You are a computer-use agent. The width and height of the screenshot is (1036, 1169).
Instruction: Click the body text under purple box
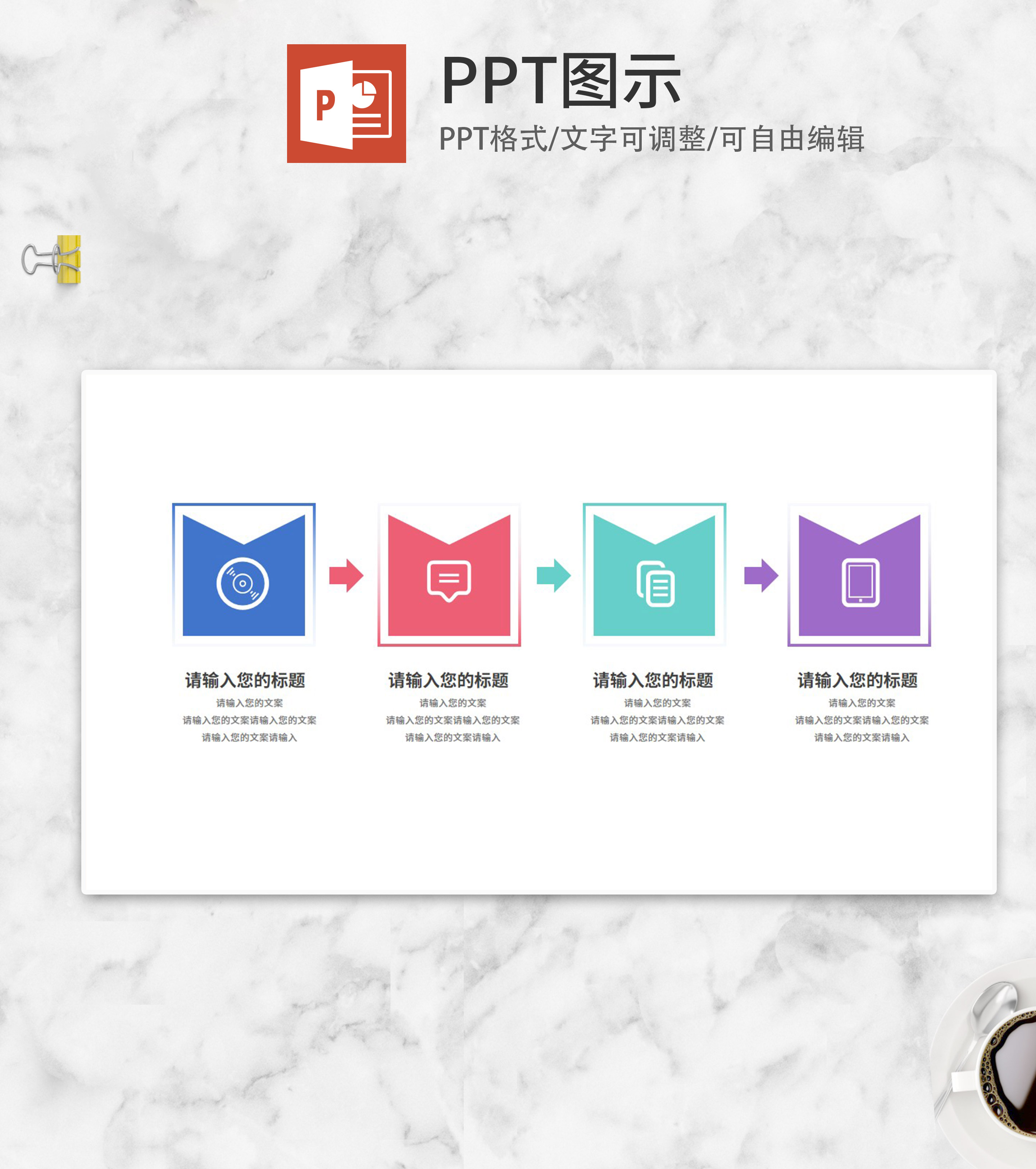(862, 720)
